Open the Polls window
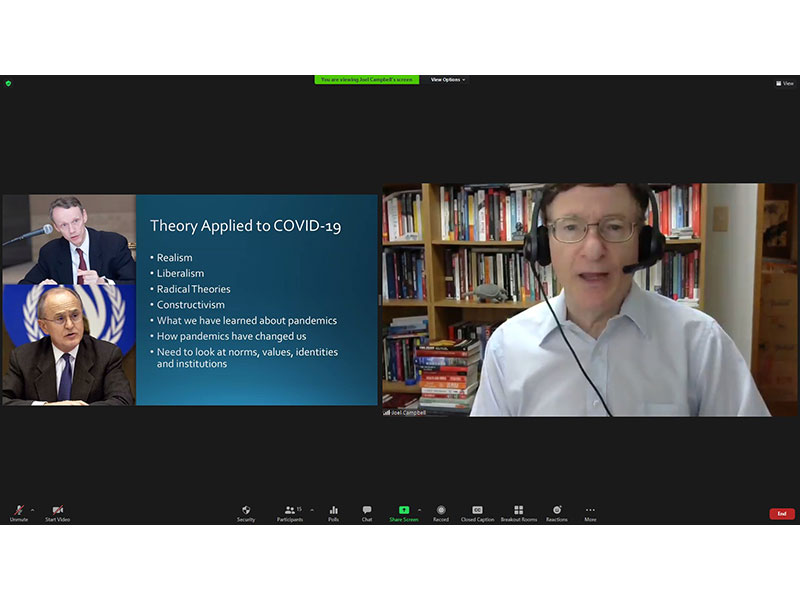 (x=333, y=511)
